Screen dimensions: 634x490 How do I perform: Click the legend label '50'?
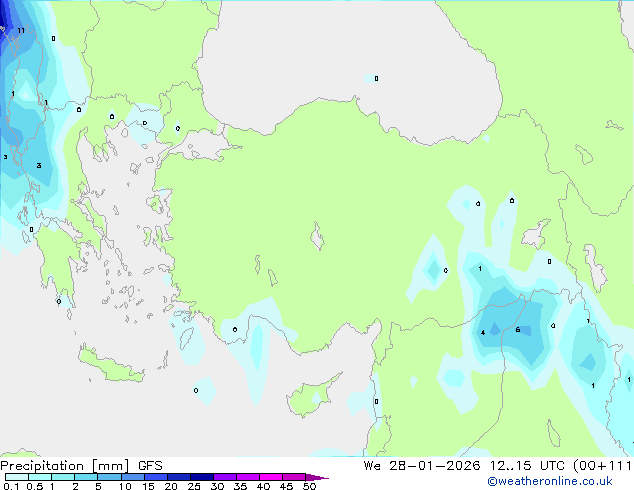(x=309, y=486)
